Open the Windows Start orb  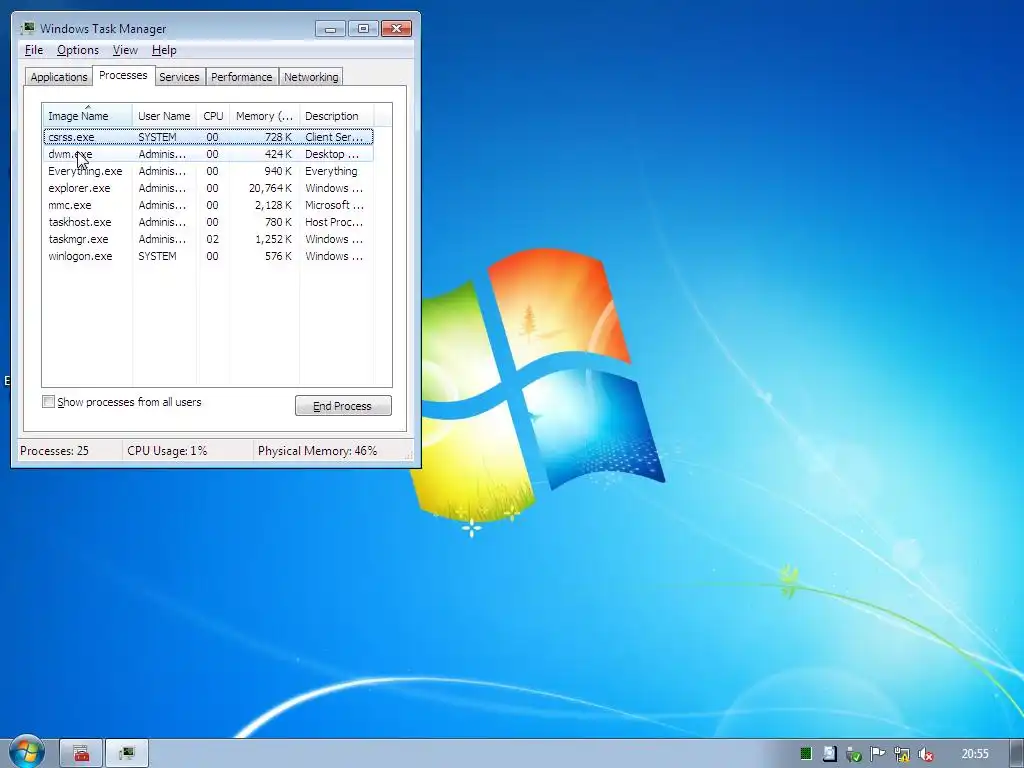pos(26,752)
